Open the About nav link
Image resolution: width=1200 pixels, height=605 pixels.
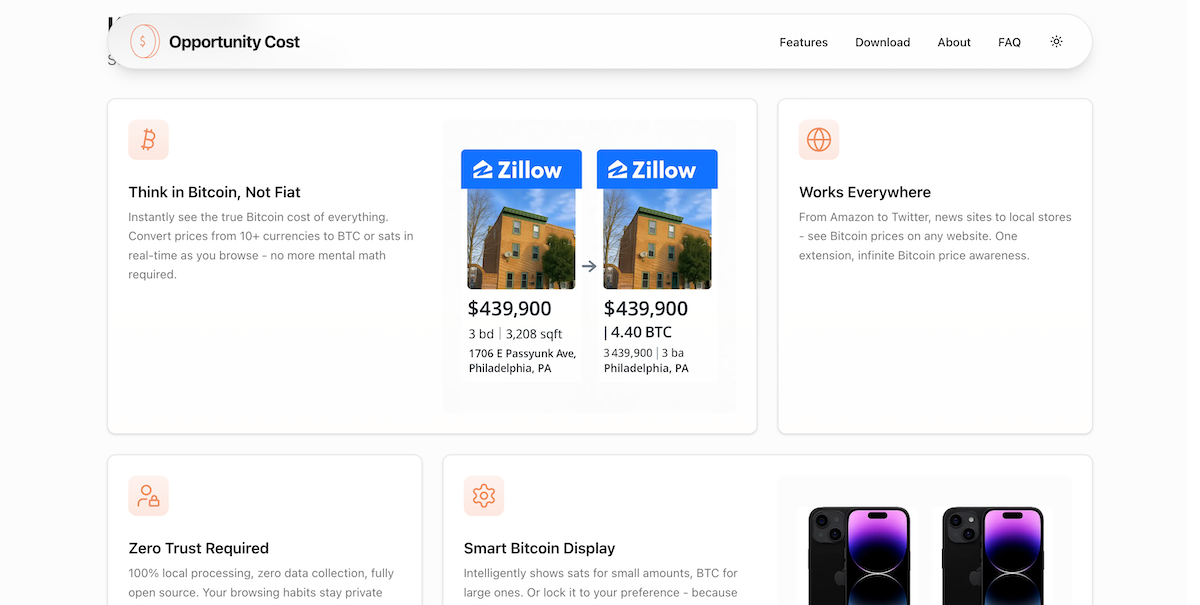point(954,42)
